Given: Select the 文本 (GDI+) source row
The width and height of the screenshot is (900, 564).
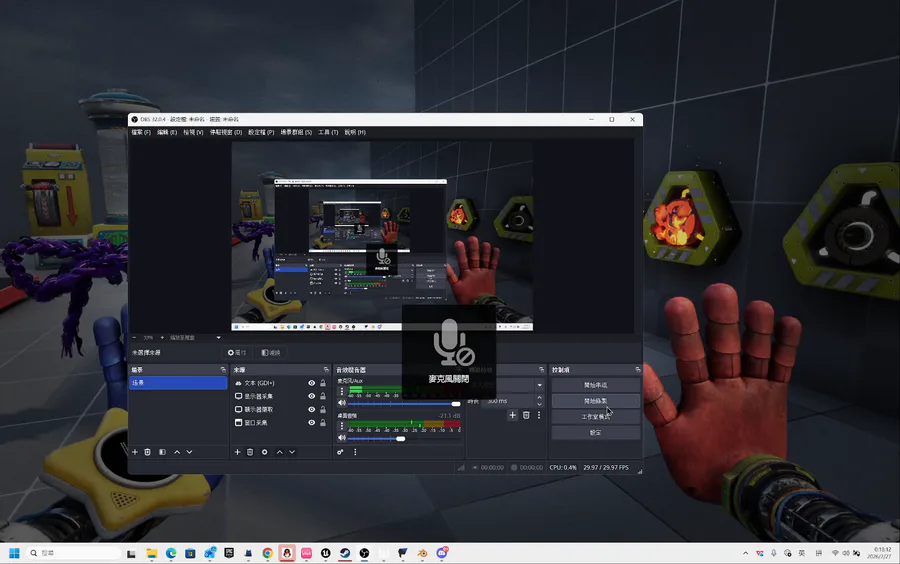Looking at the screenshot, I should (x=281, y=383).
